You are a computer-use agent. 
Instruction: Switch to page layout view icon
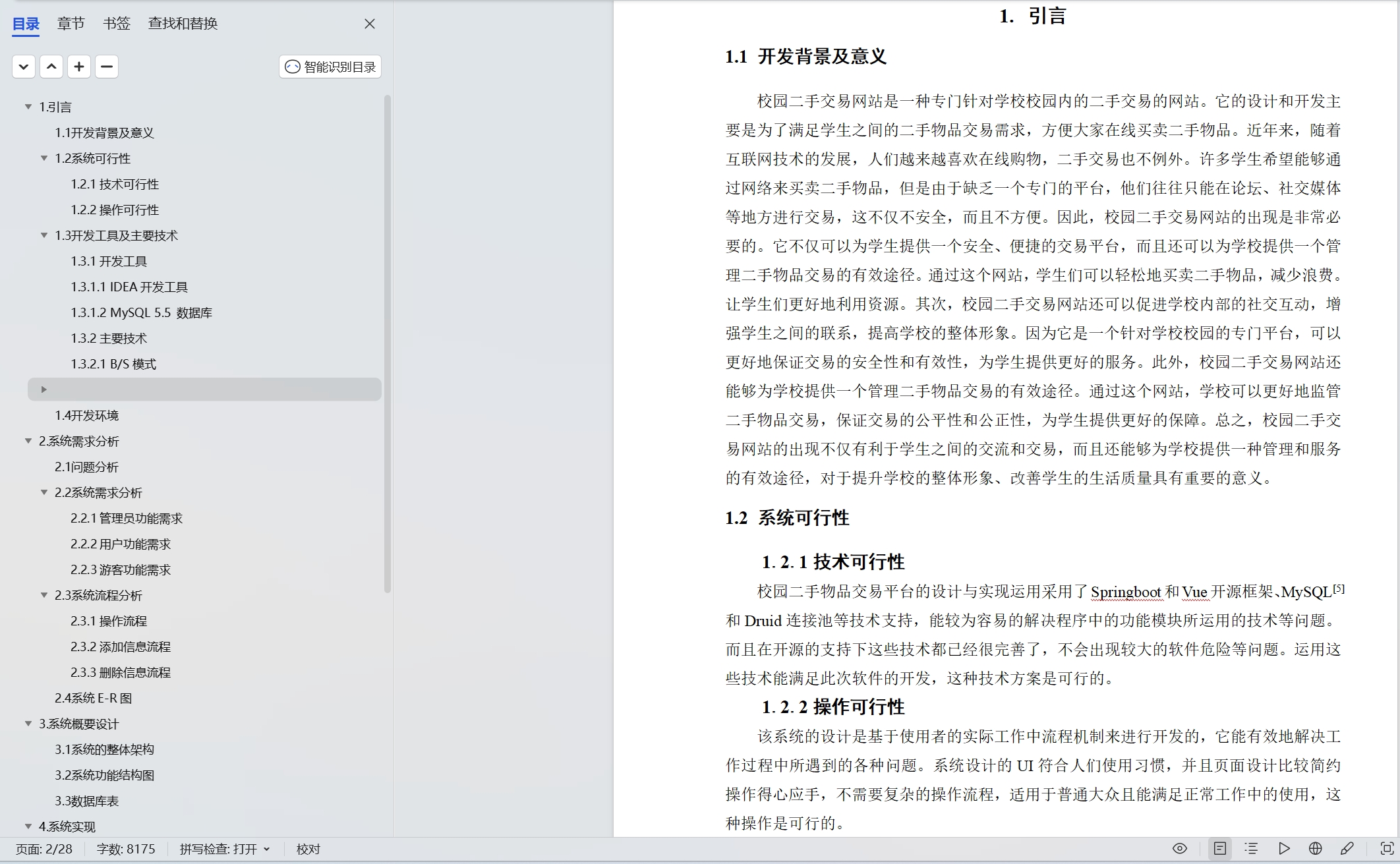pos(1220,849)
